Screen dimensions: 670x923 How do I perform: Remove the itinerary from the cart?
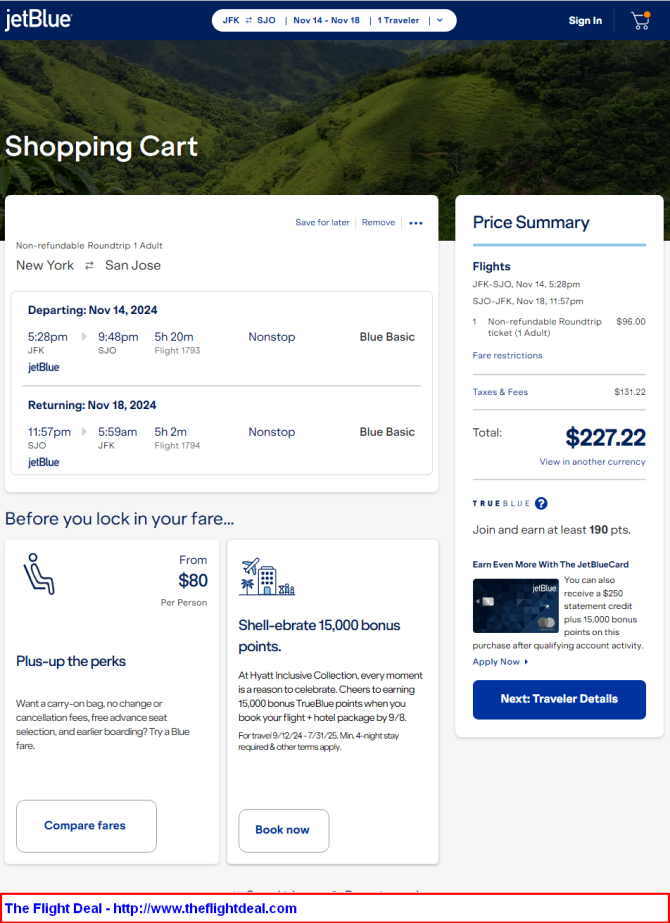[378, 223]
